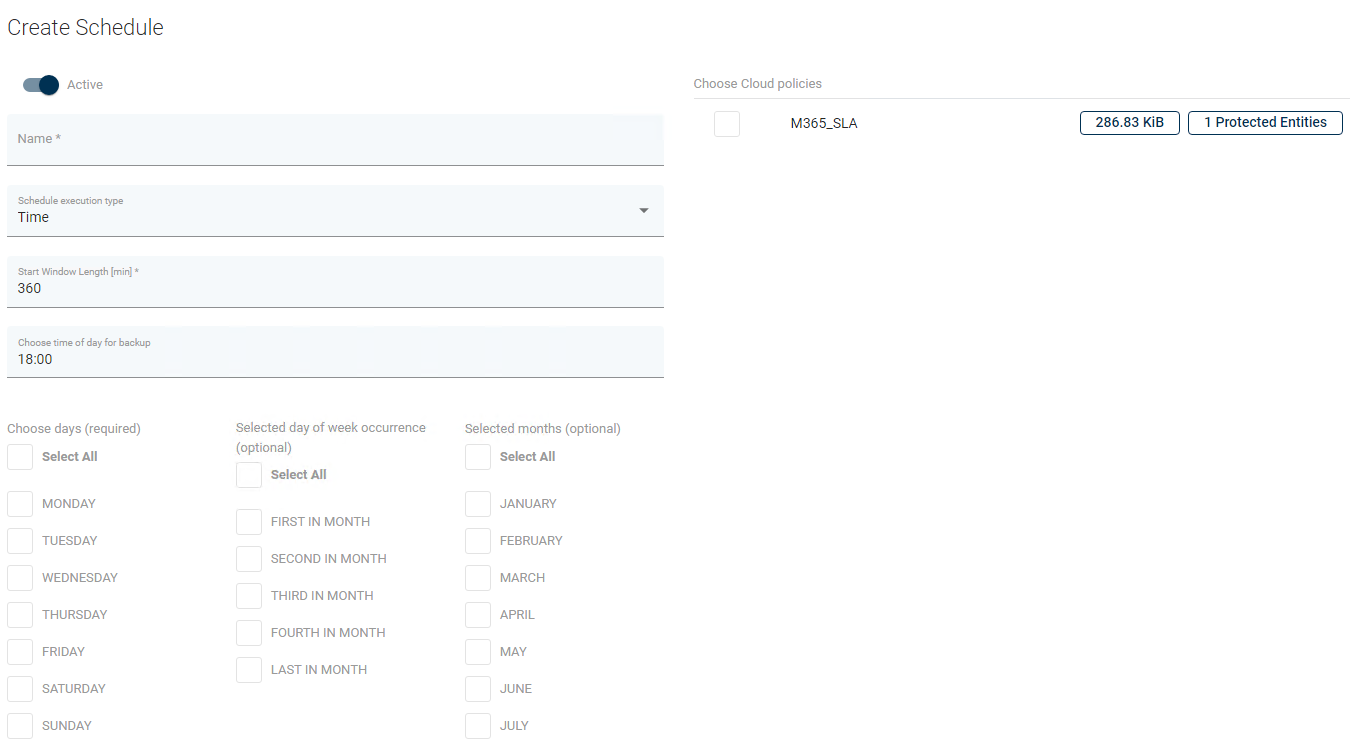Enable the MONDAY checkbox

click(x=20, y=504)
